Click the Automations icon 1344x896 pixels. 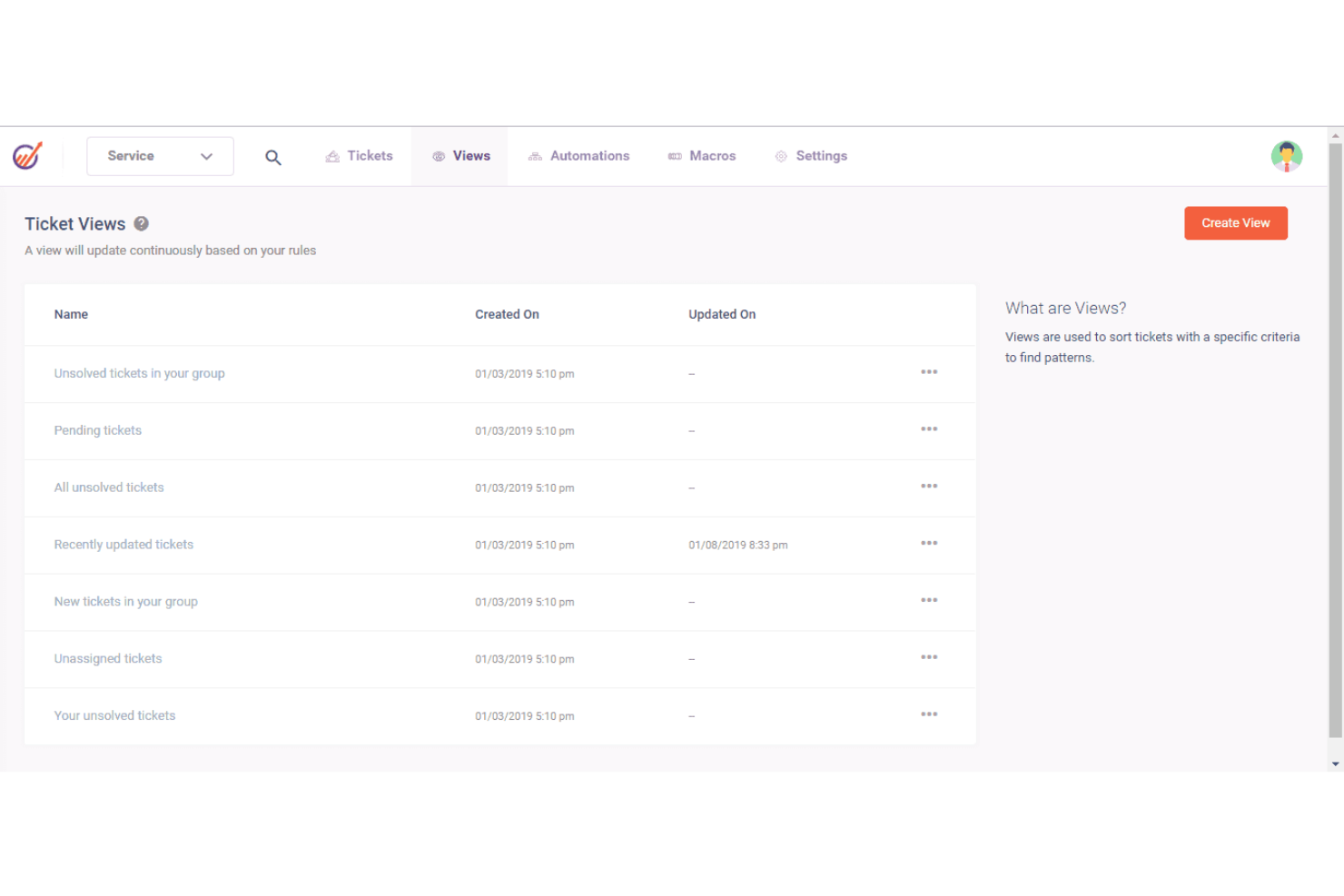click(535, 155)
